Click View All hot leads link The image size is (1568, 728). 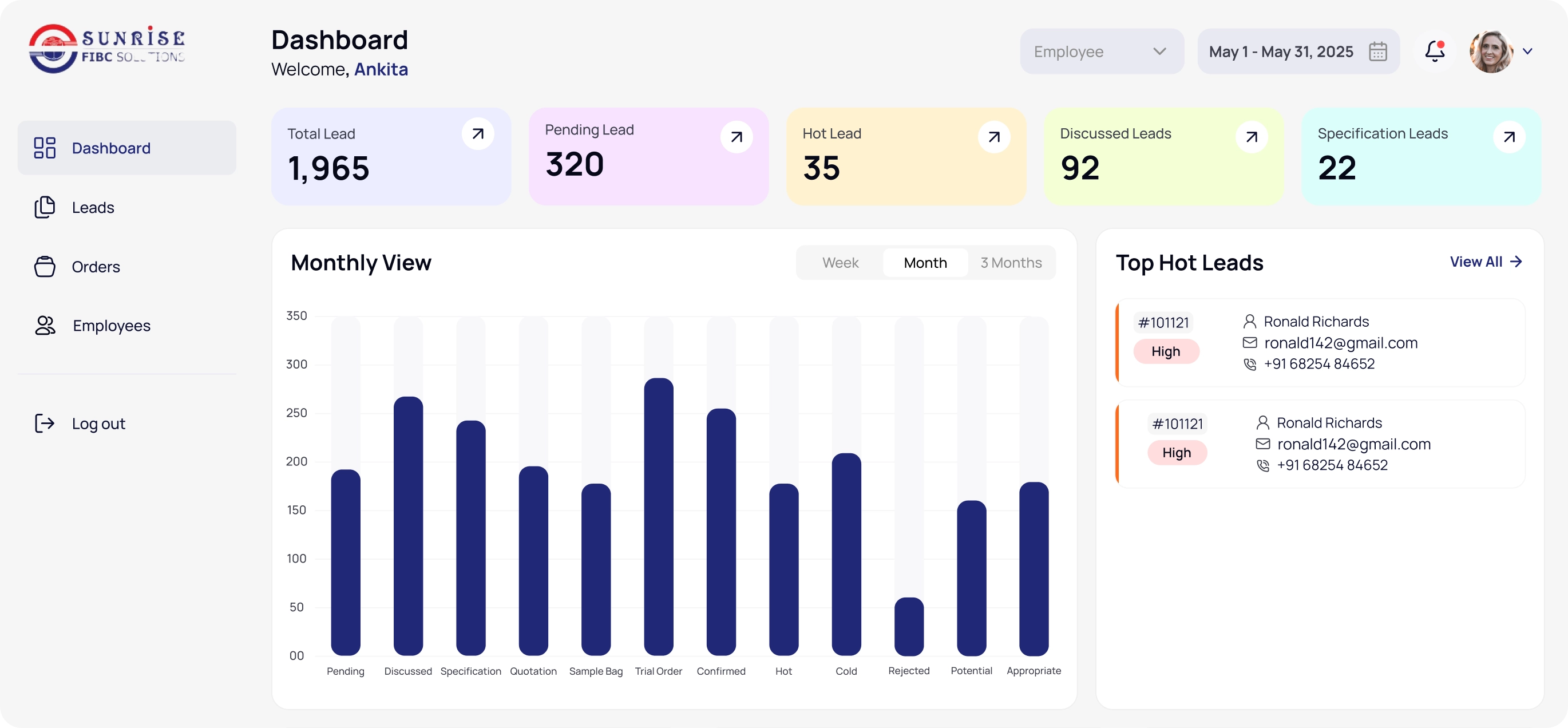1486,262
